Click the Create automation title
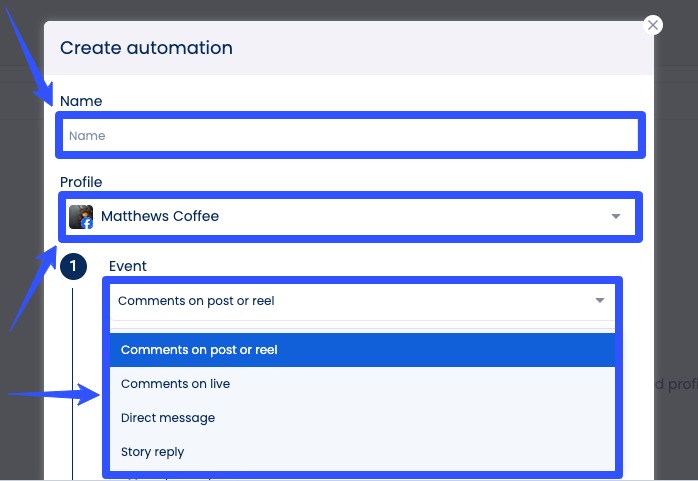Viewport: 698px width, 481px height. tap(146, 48)
